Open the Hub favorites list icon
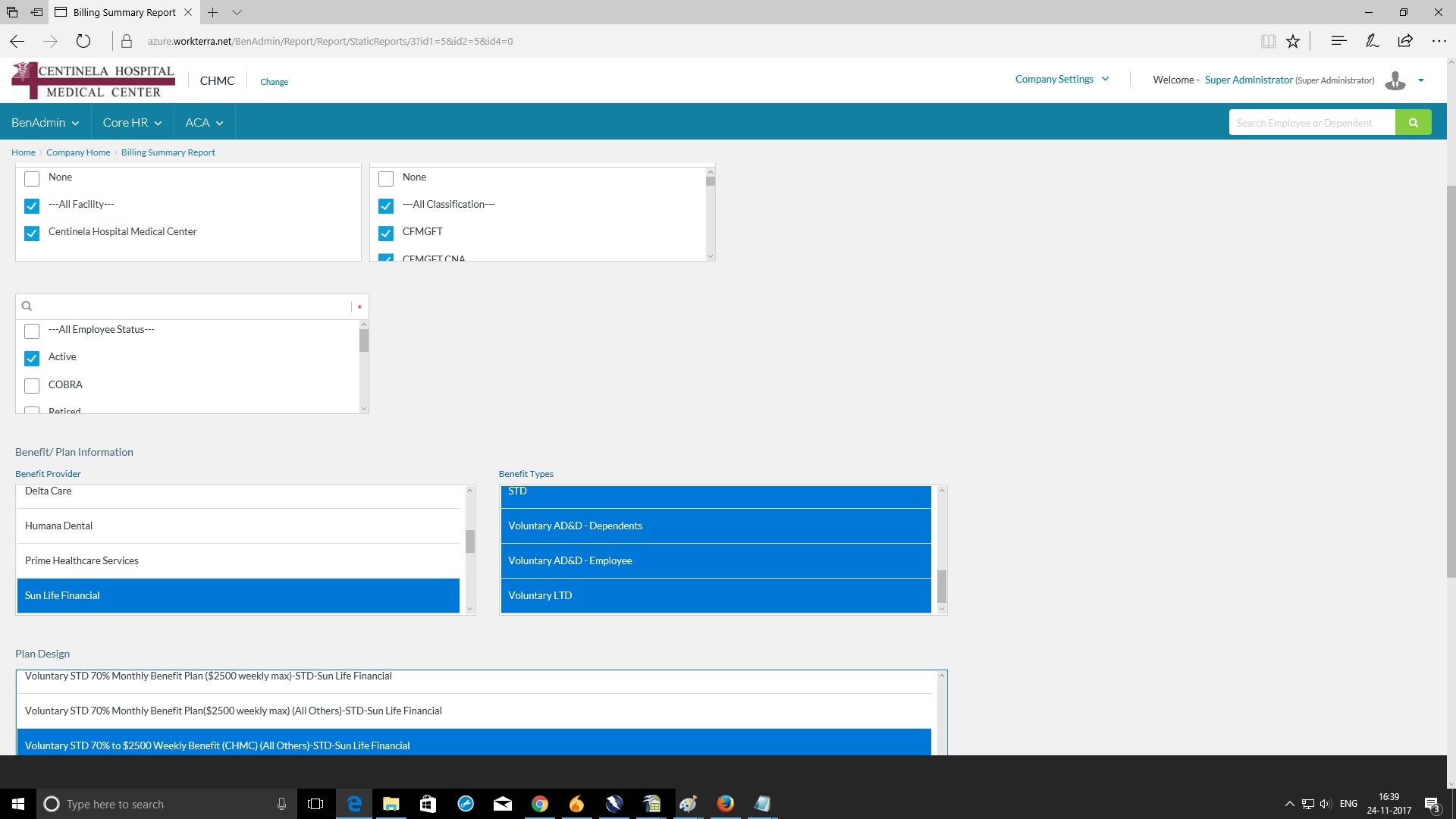Image resolution: width=1456 pixels, height=819 pixels. [1338, 41]
